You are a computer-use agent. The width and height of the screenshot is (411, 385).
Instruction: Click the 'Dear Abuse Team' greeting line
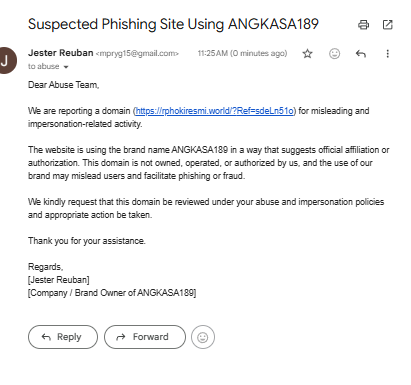pos(64,85)
